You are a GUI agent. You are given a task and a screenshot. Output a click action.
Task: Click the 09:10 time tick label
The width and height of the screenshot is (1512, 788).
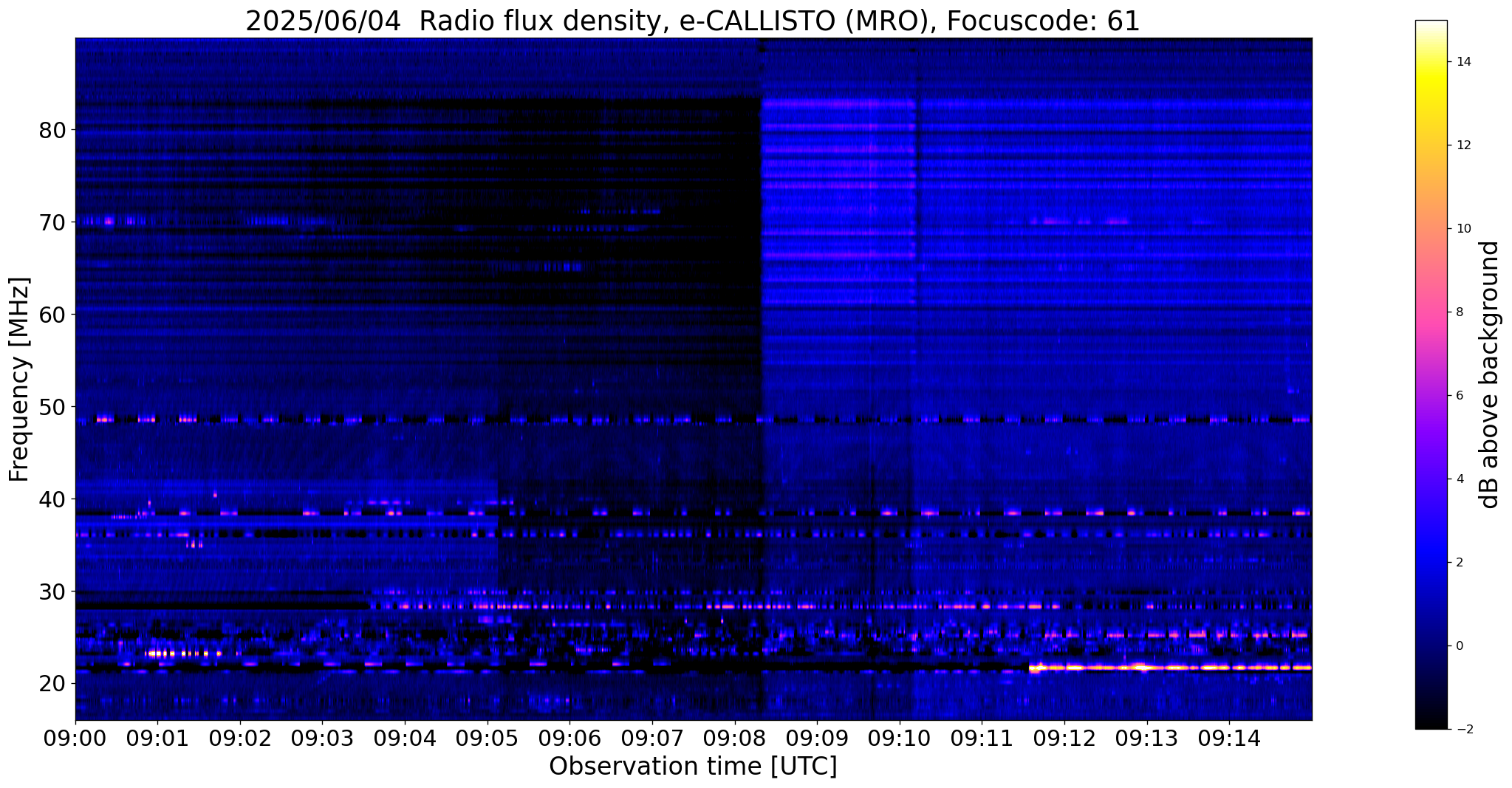(900, 739)
